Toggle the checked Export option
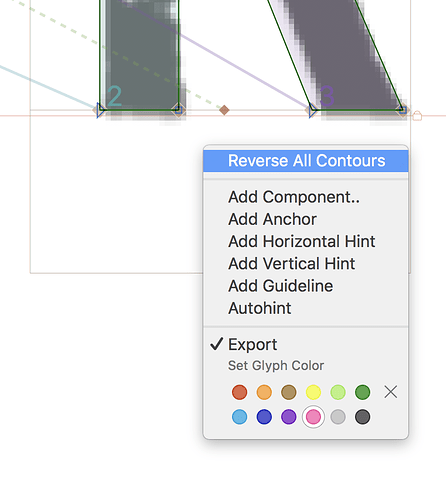 tap(306, 344)
